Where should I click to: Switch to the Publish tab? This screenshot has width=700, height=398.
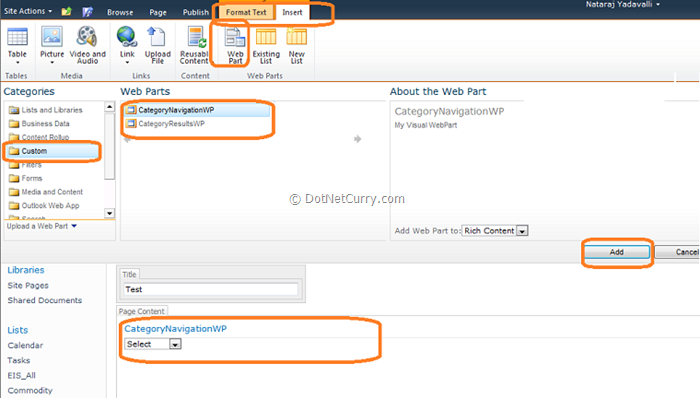point(196,12)
